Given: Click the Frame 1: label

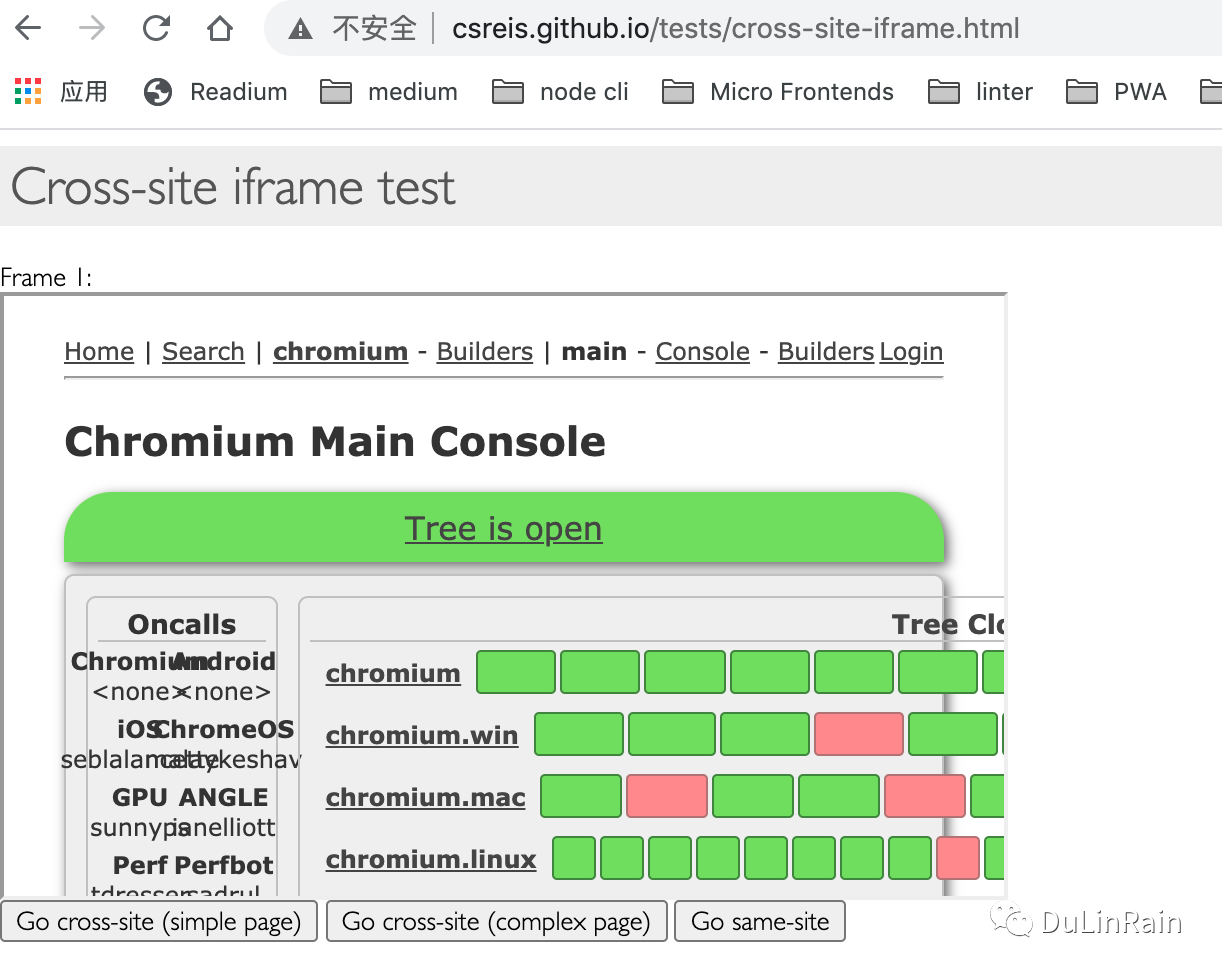Looking at the screenshot, I should click(47, 278).
